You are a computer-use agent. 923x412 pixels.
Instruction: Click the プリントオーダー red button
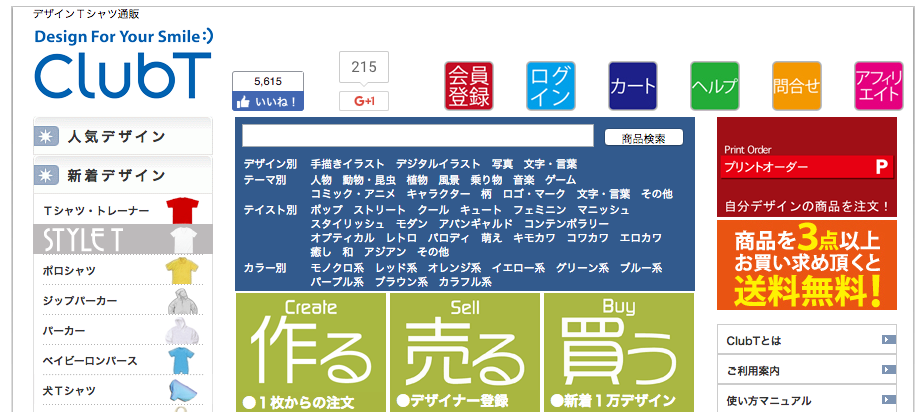click(x=807, y=167)
